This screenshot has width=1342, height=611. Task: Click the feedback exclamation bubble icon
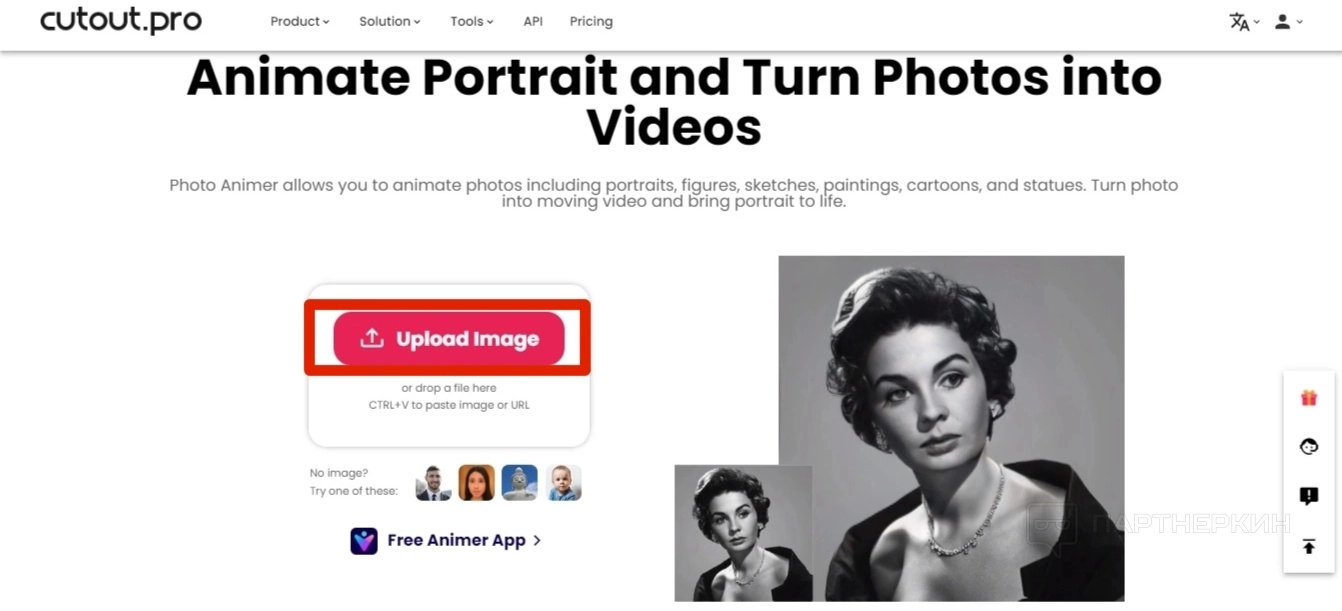click(x=1308, y=496)
